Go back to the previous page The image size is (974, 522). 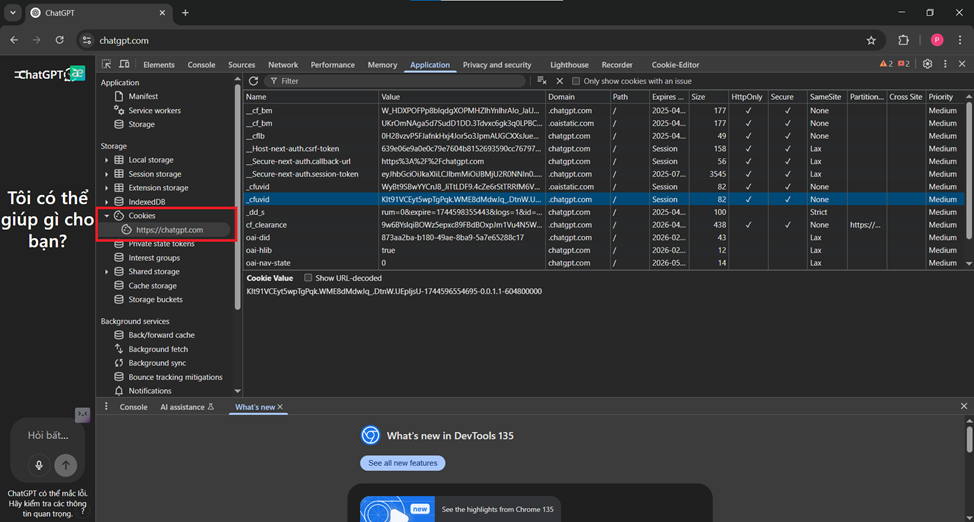click(14, 40)
